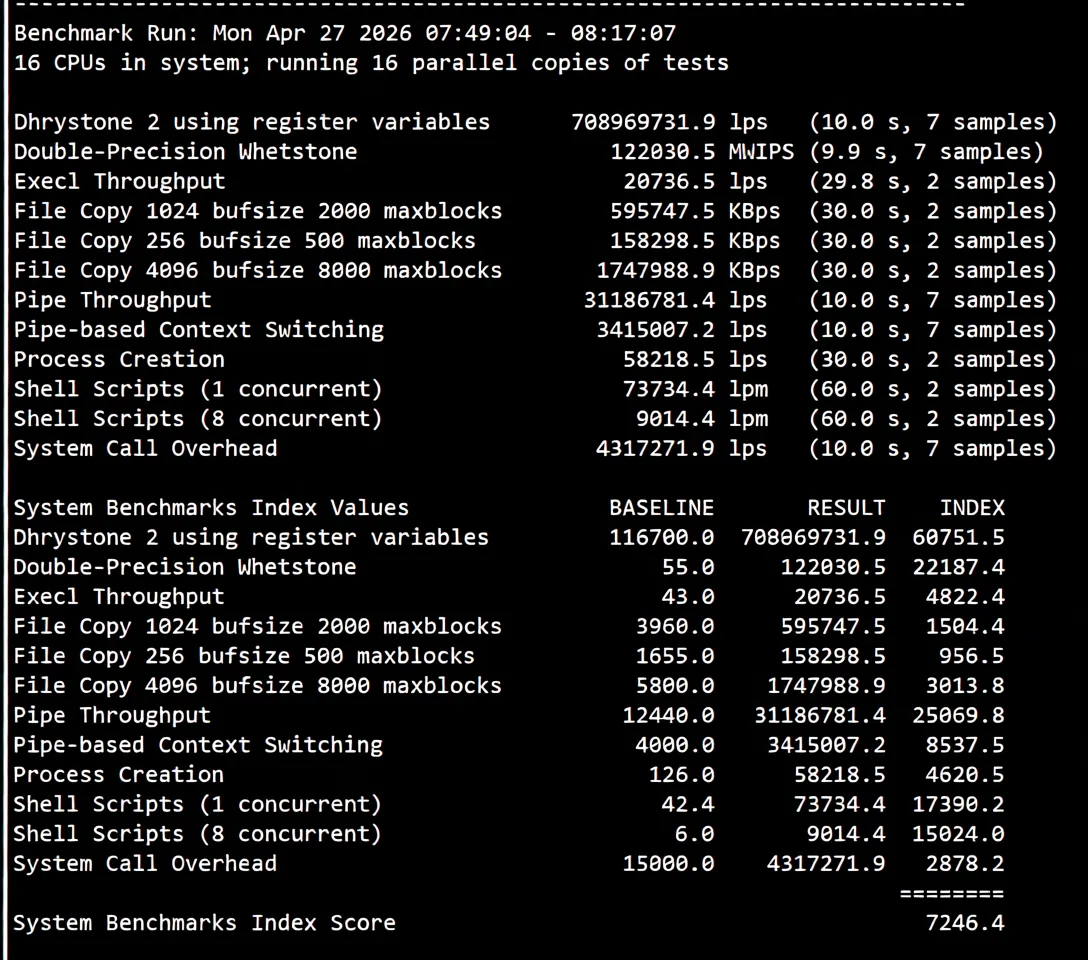The width and height of the screenshot is (1088, 960).
Task: Click the 'System Benchmarks Index Score' label
Action: 205,923
